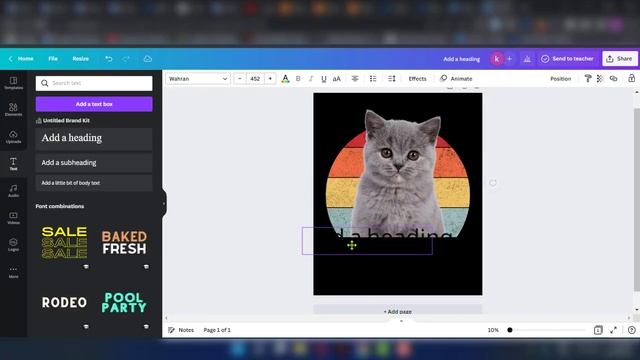
Task: Select the Text sidebar tab
Action: 13,164
